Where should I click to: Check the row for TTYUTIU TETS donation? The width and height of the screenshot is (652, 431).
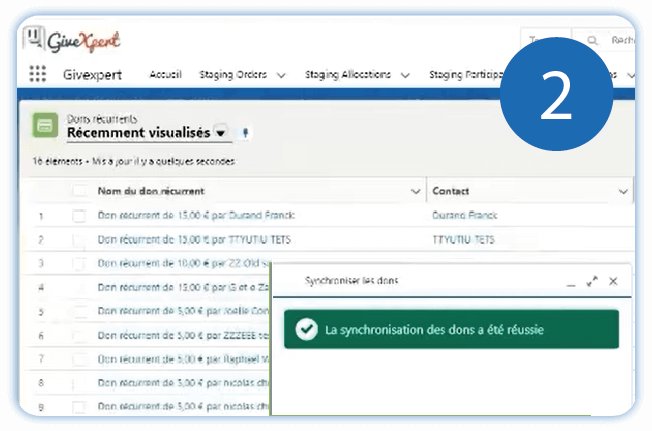coord(79,240)
